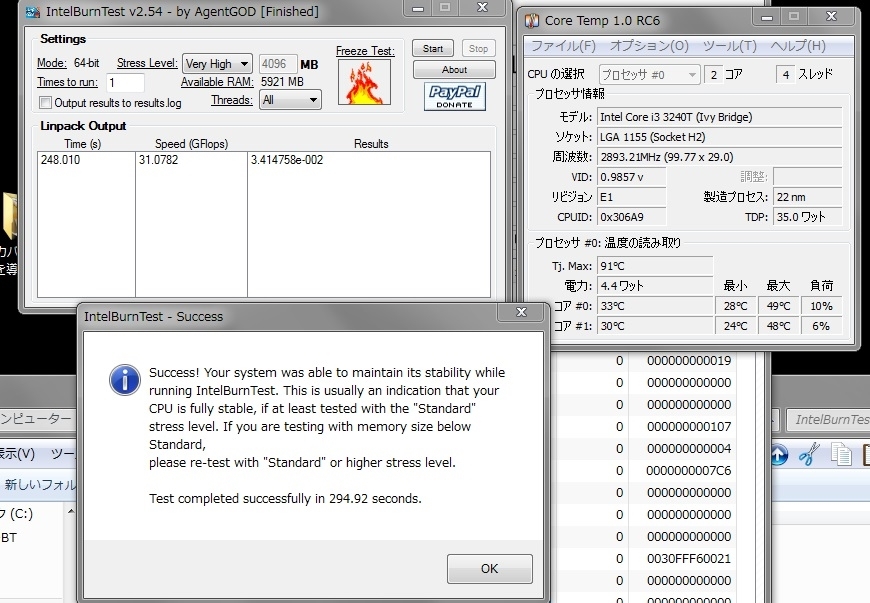Click the 新しいフォル... button in Explorer
Screen dimensions: 870x603
click(39, 484)
